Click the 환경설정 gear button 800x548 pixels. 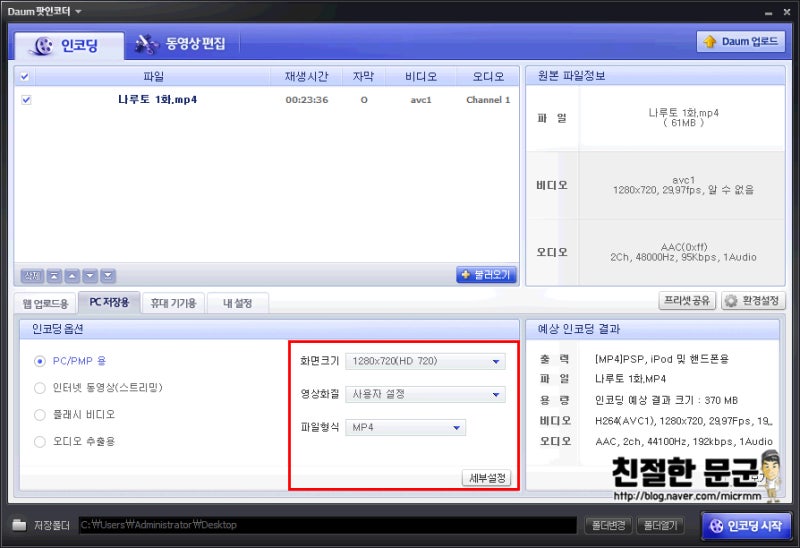click(753, 301)
